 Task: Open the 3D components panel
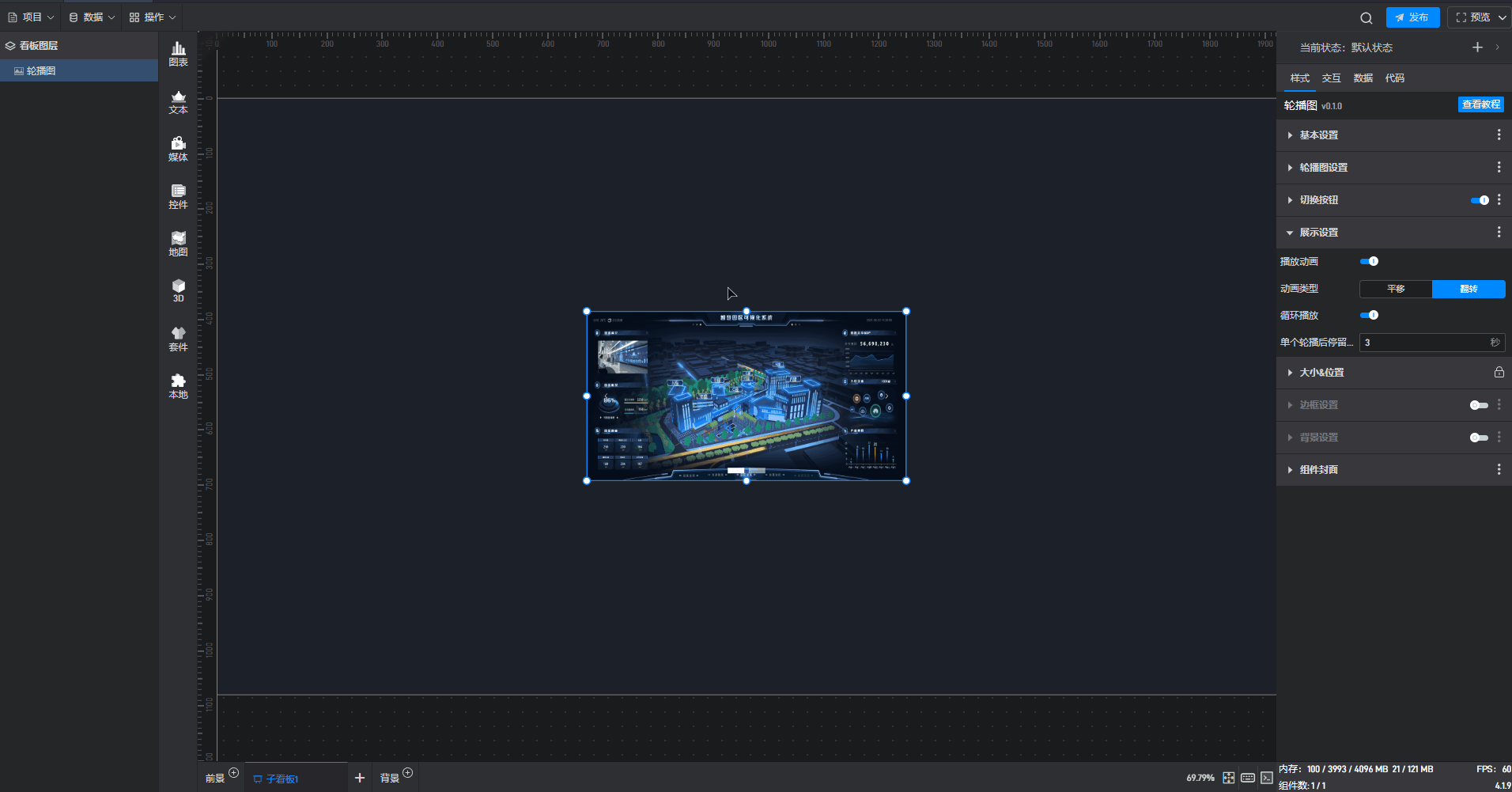(178, 290)
